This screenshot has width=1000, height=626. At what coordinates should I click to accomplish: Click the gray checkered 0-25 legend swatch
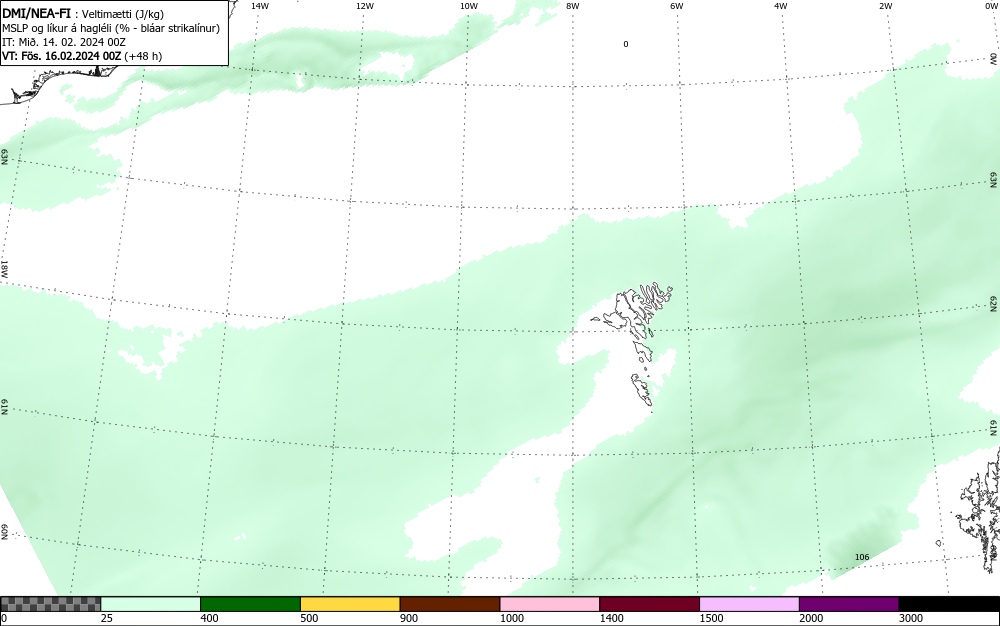pyautogui.click(x=50, y=604)
